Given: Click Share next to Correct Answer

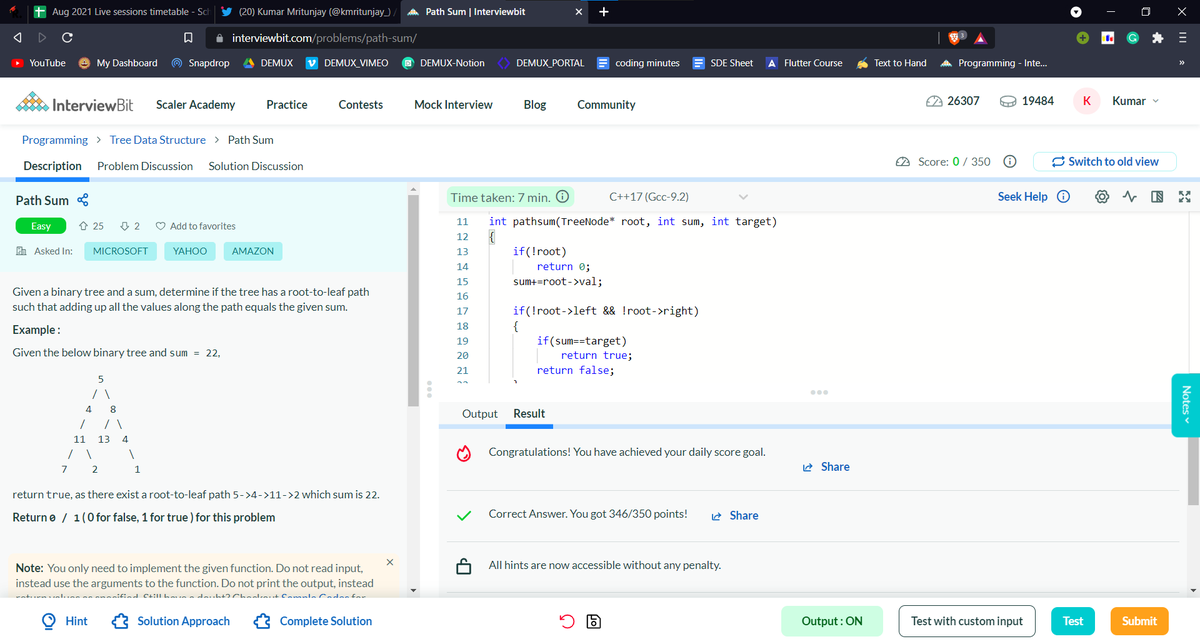Looking at the screenshot, I should [x=734, y=516].
